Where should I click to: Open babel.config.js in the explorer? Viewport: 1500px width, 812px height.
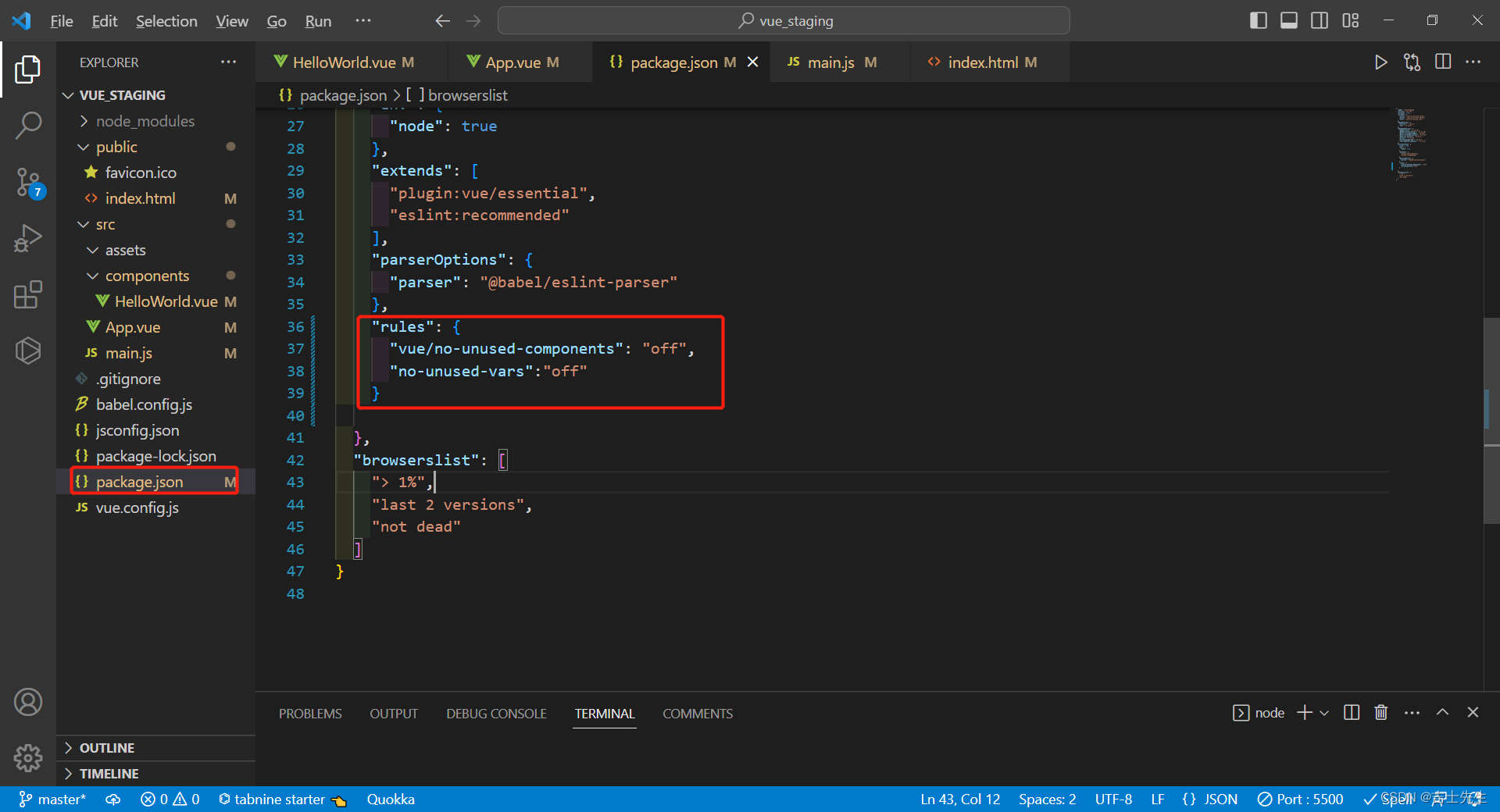tap(155, 404)
